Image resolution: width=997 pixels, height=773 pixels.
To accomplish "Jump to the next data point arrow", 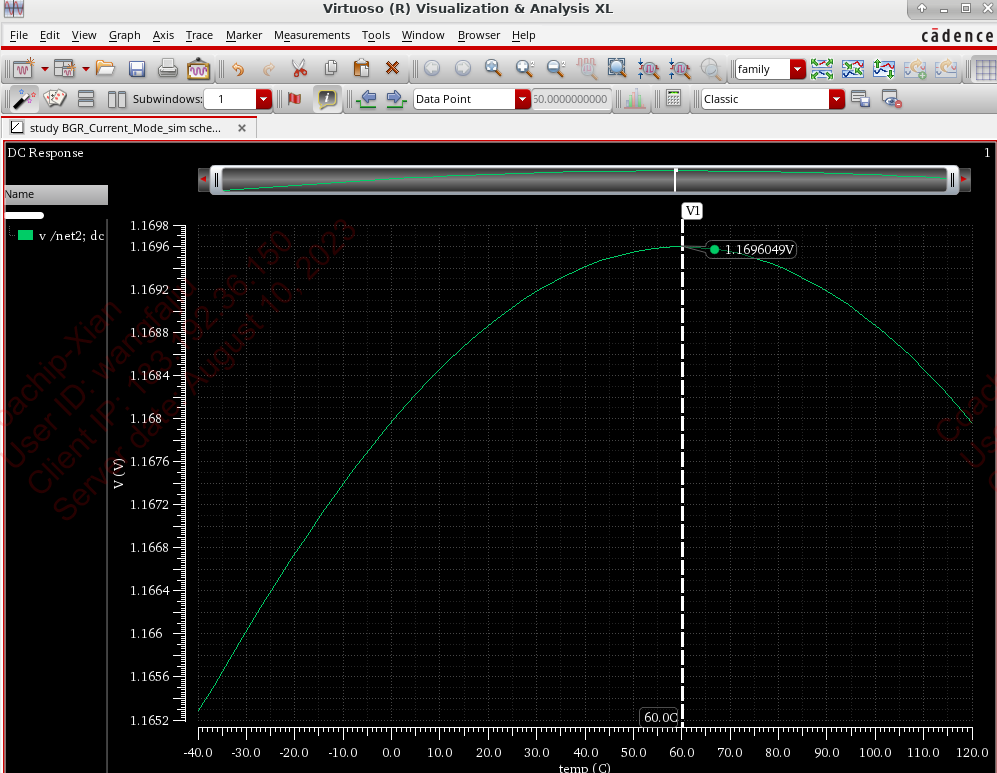I will pyautogui.click(x=395, y=99).
